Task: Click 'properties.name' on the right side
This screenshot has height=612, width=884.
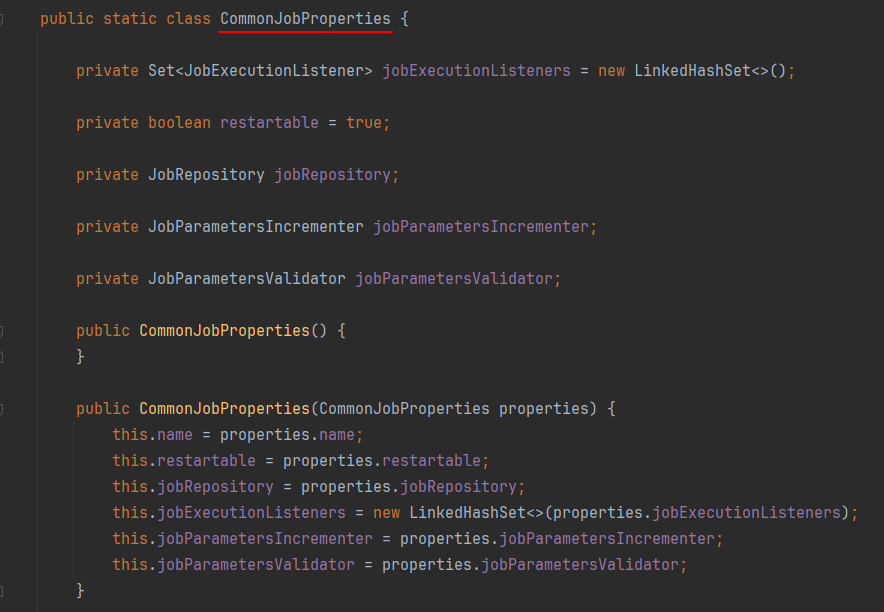Action: coord(287,434)
